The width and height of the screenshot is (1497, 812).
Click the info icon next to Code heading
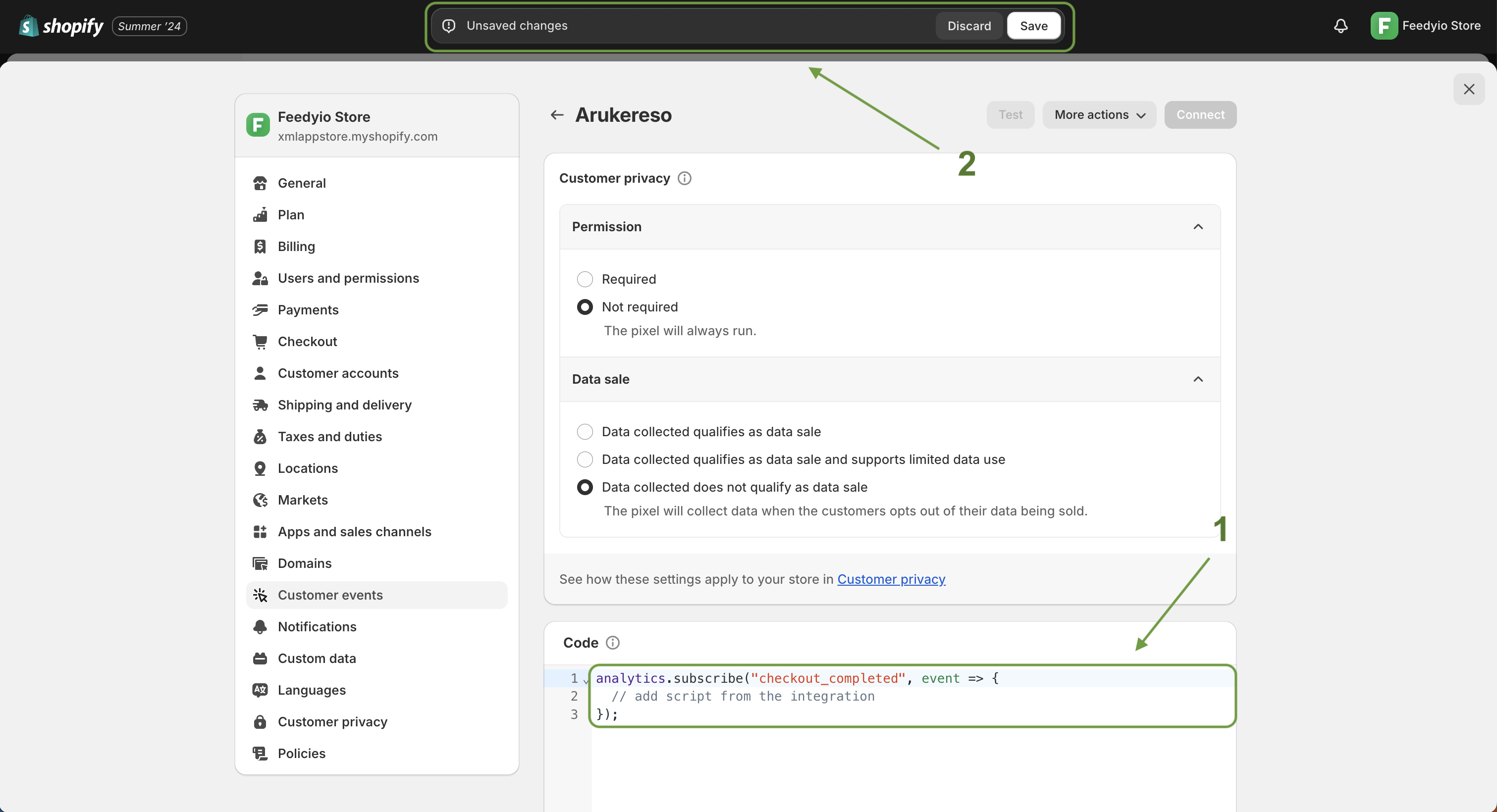[612, 642]
